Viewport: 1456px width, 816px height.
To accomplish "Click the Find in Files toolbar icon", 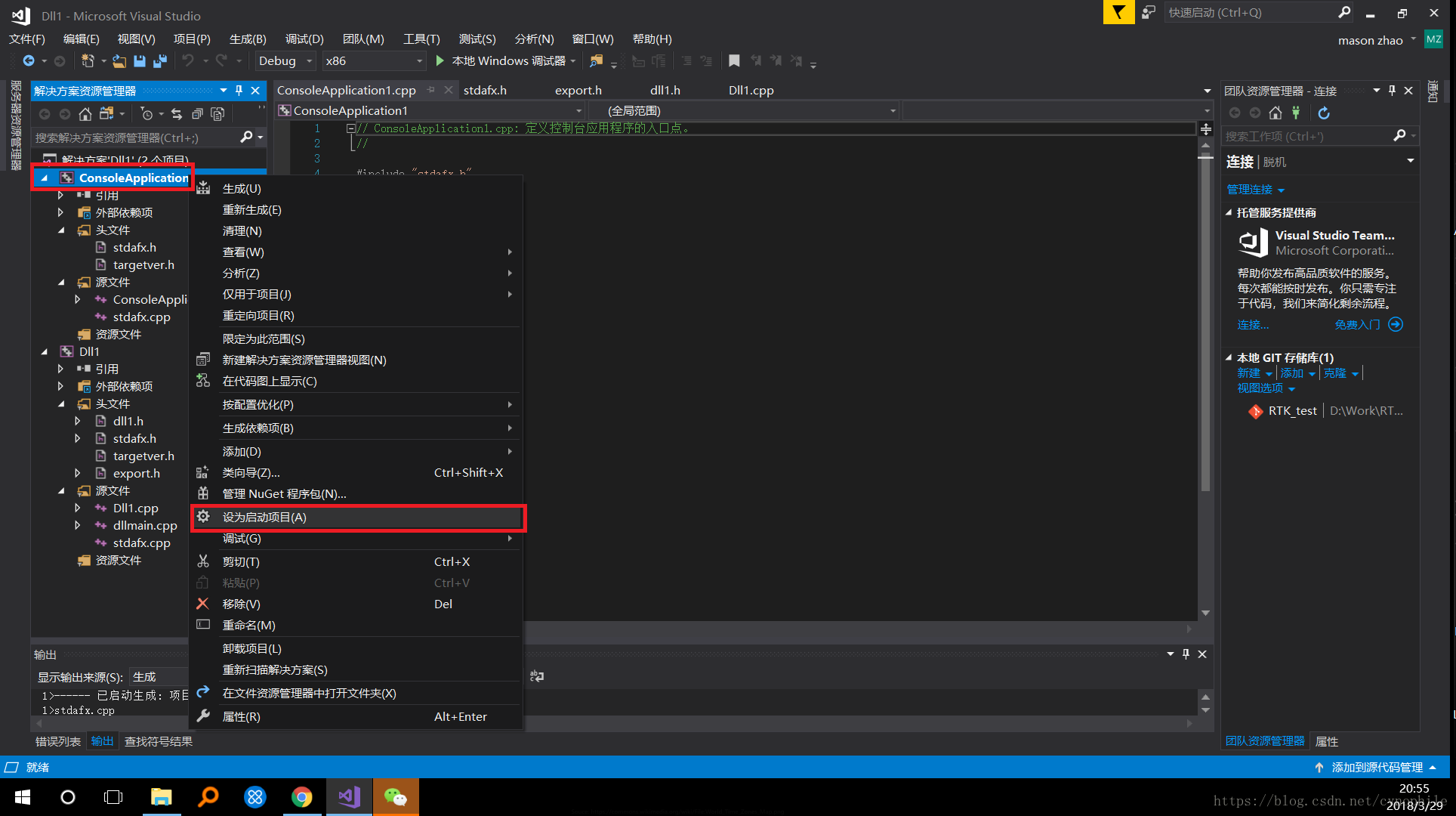I will click(x=597, y=61).
